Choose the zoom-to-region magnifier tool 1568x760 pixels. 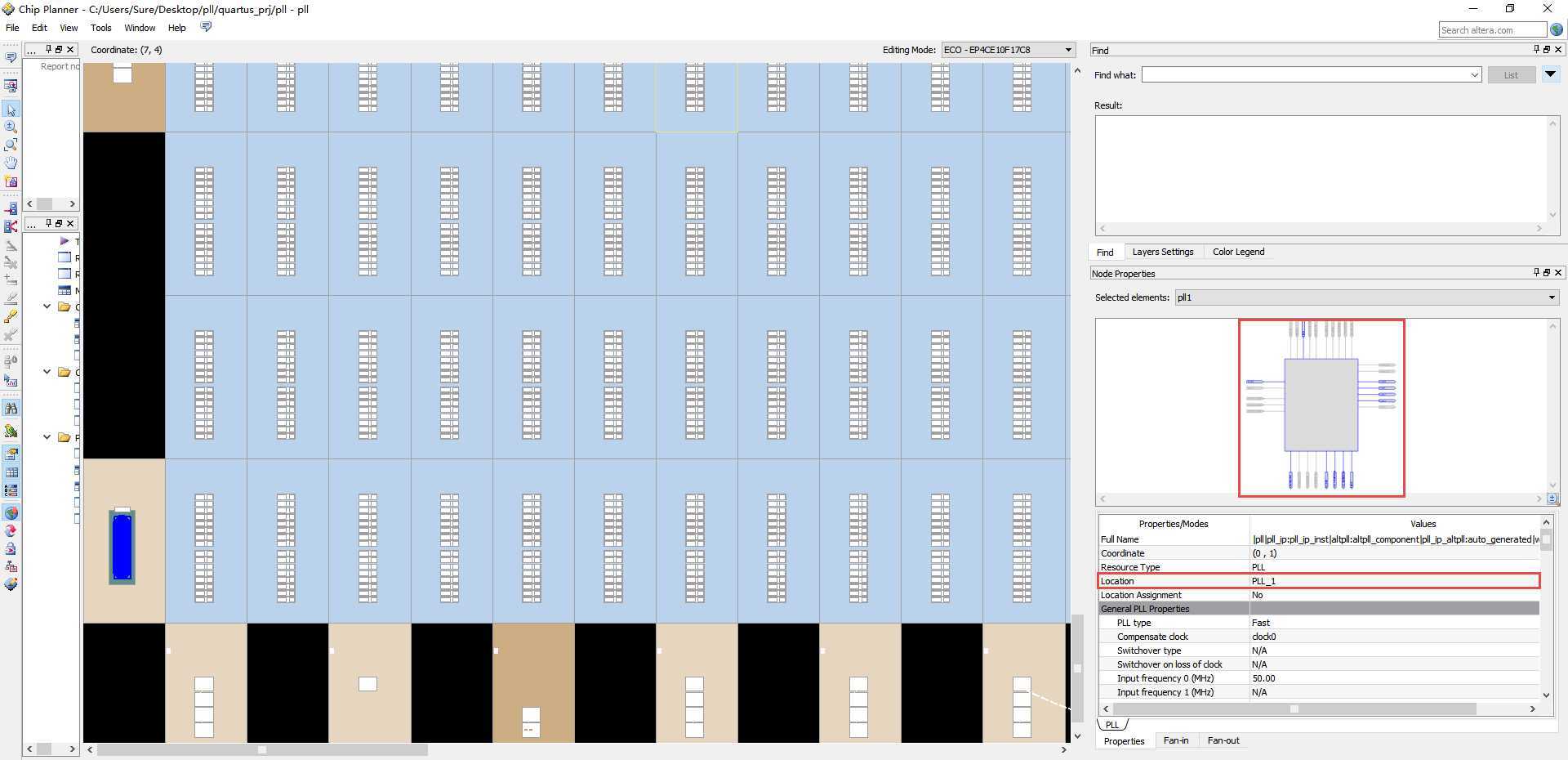pyautogui.click(x=11, y=145)
